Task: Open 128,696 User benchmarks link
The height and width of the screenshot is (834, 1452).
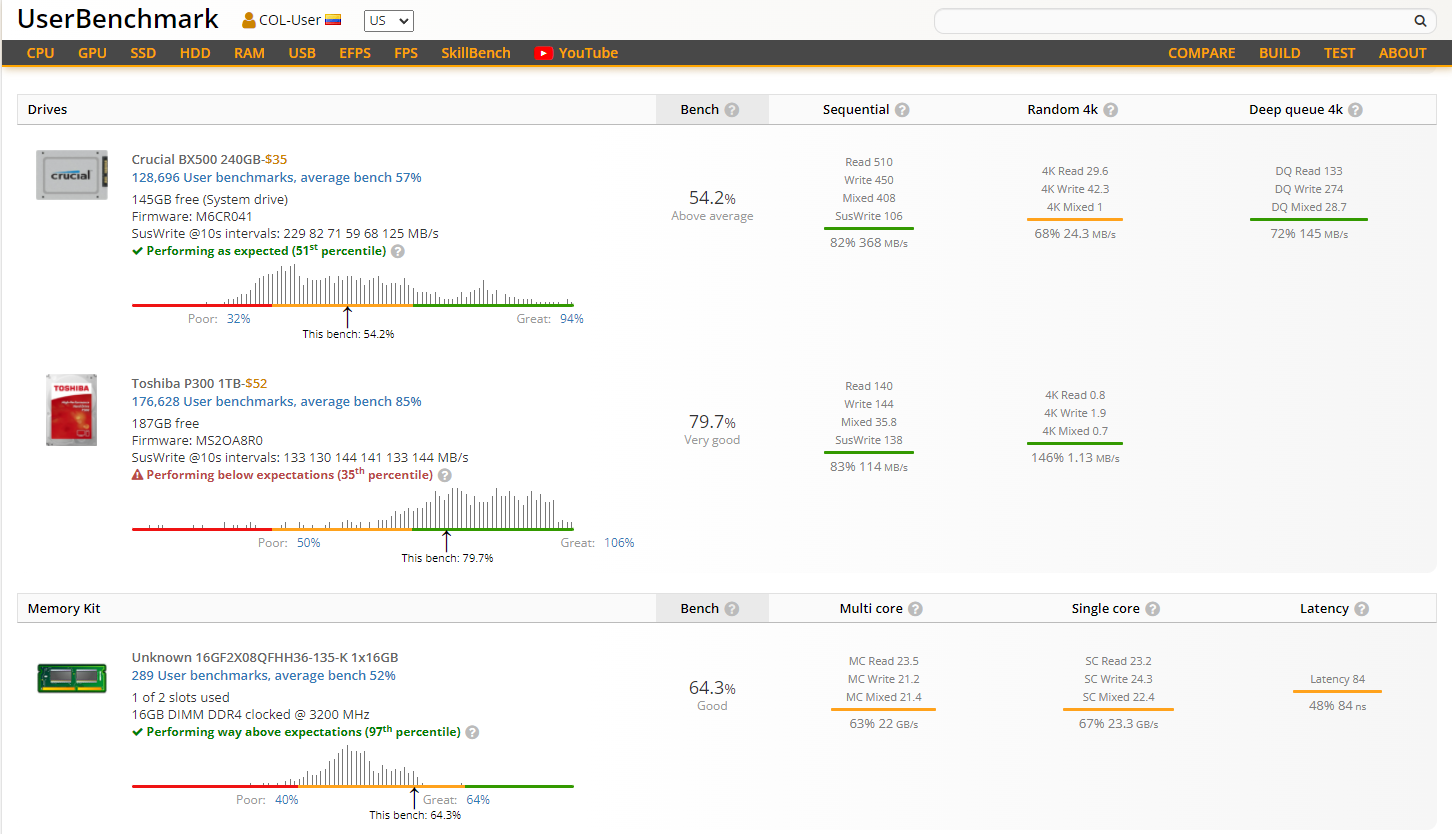Action: pyautogui.click(x=277, y=177)
